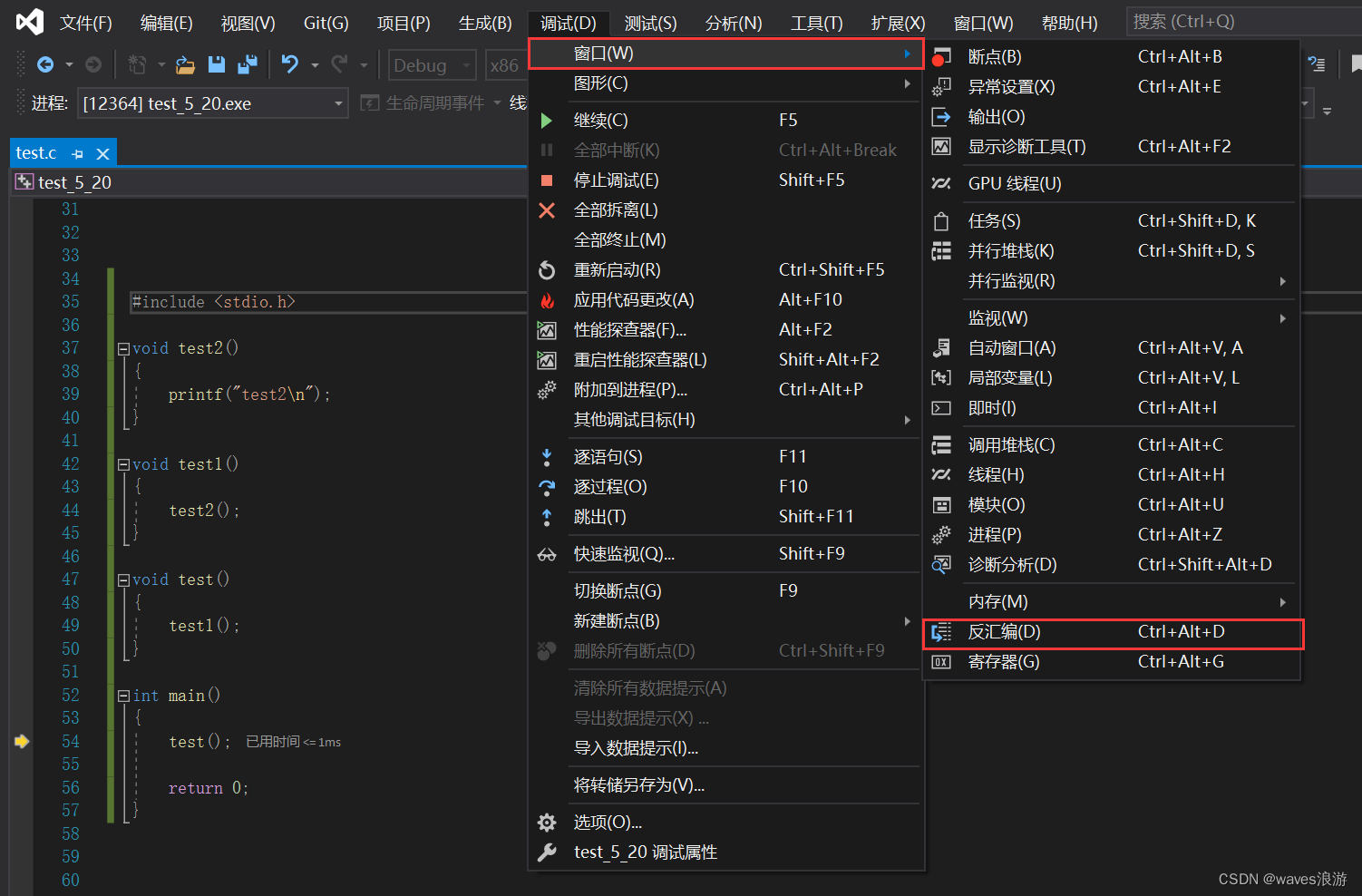Click the Step Into arrow icon
Image resolution: width=1362 pixels, height=896 pixels.
(x=547, y=457)
